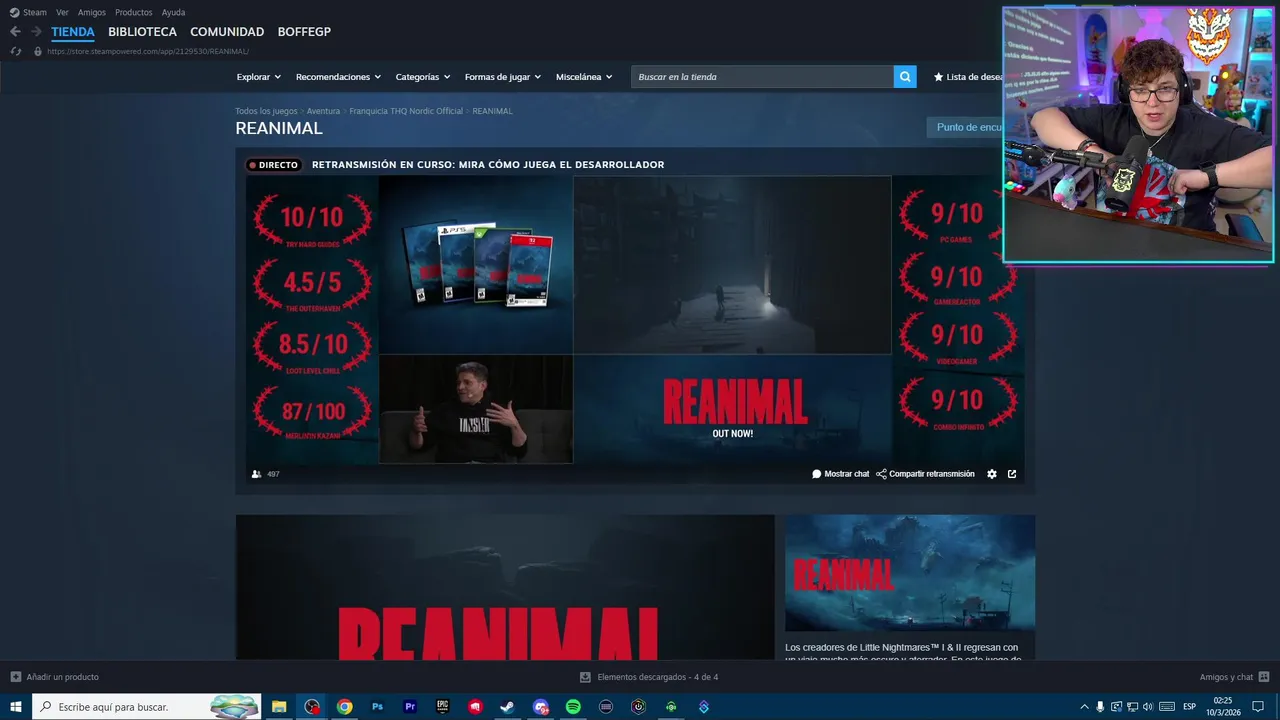Open the BOFFEGP profile tab
The image size is (1280, 720).
304,32
